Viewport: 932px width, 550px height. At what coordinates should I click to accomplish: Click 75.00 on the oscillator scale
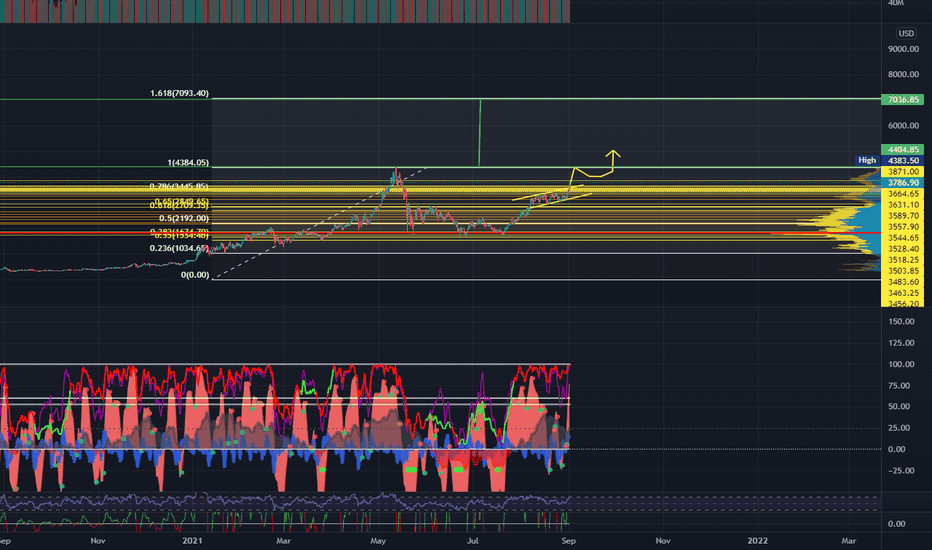coord(899,385)
